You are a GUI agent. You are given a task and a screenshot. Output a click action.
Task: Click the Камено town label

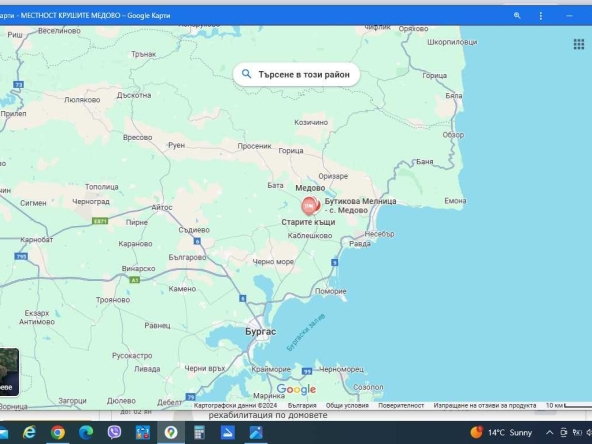tap(182, 289)
